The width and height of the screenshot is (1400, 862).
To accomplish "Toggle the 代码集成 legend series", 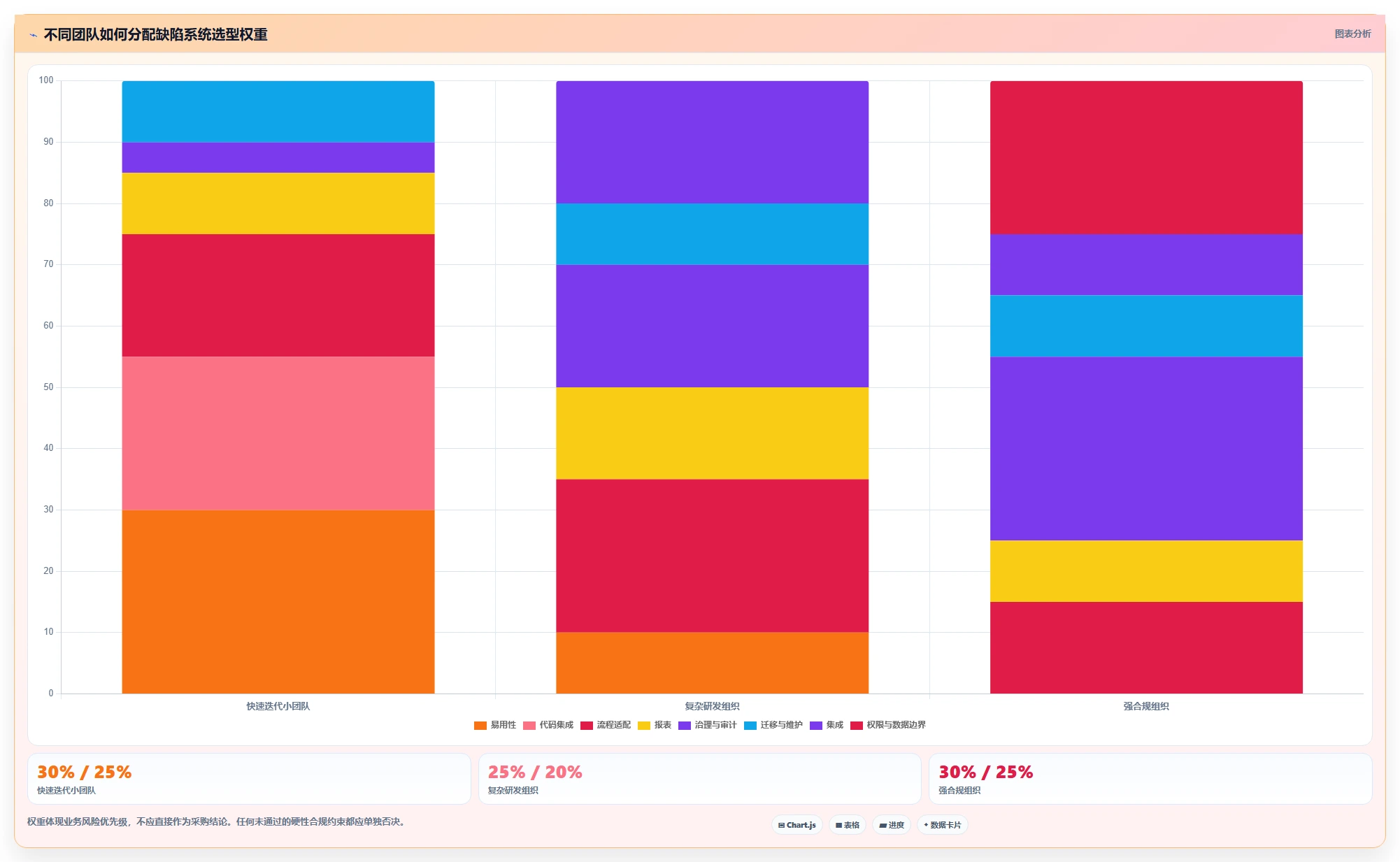I will (x=548, y=725).
